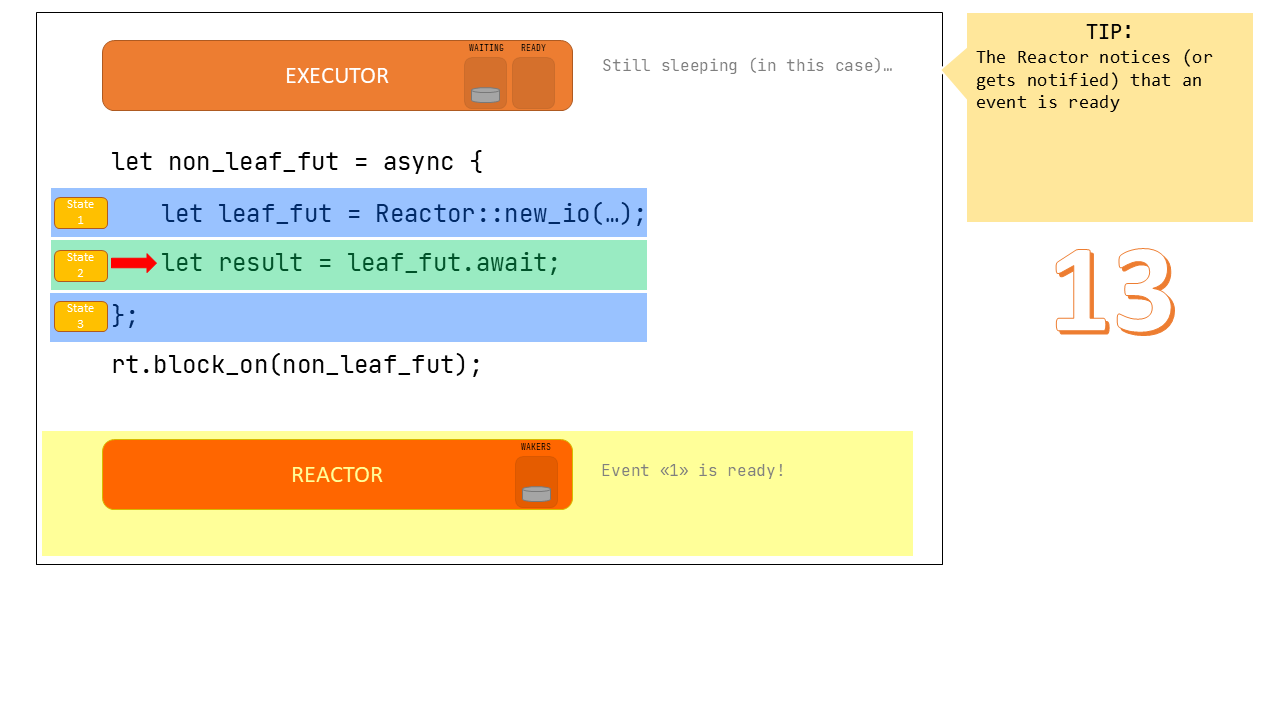Click the State 1 badge

[x=81, y=212]
